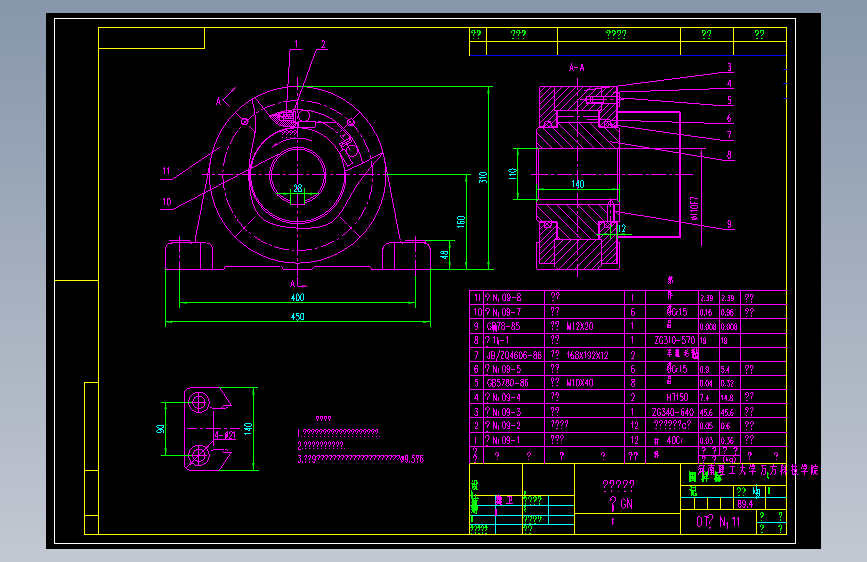Click the "HT150" material cell

(677, 397)
